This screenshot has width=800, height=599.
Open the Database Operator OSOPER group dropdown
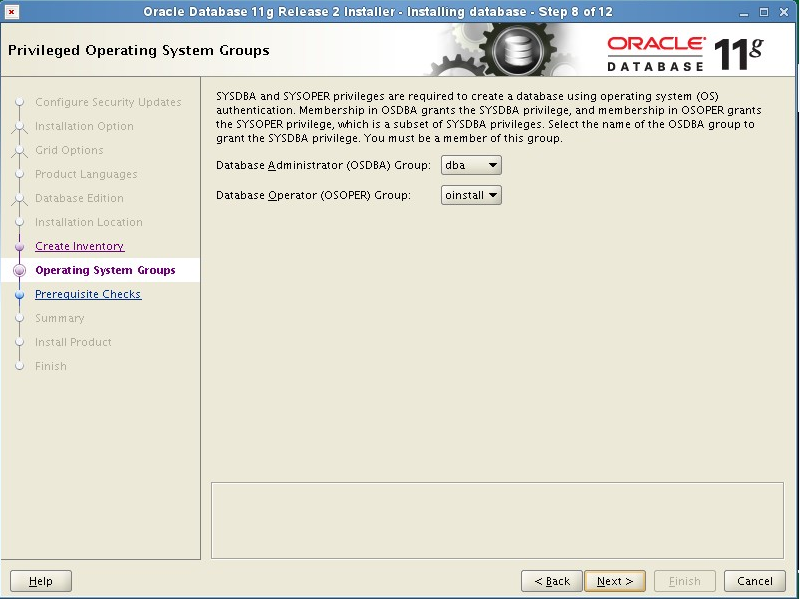[491, 196]
